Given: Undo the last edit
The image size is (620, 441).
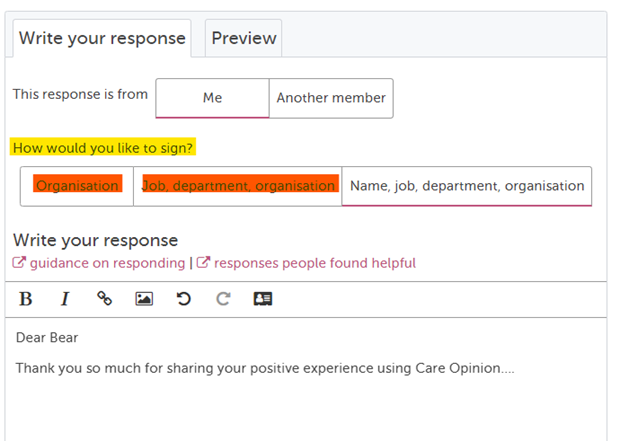Looking at the screenshot, I should tap(184, 298).
